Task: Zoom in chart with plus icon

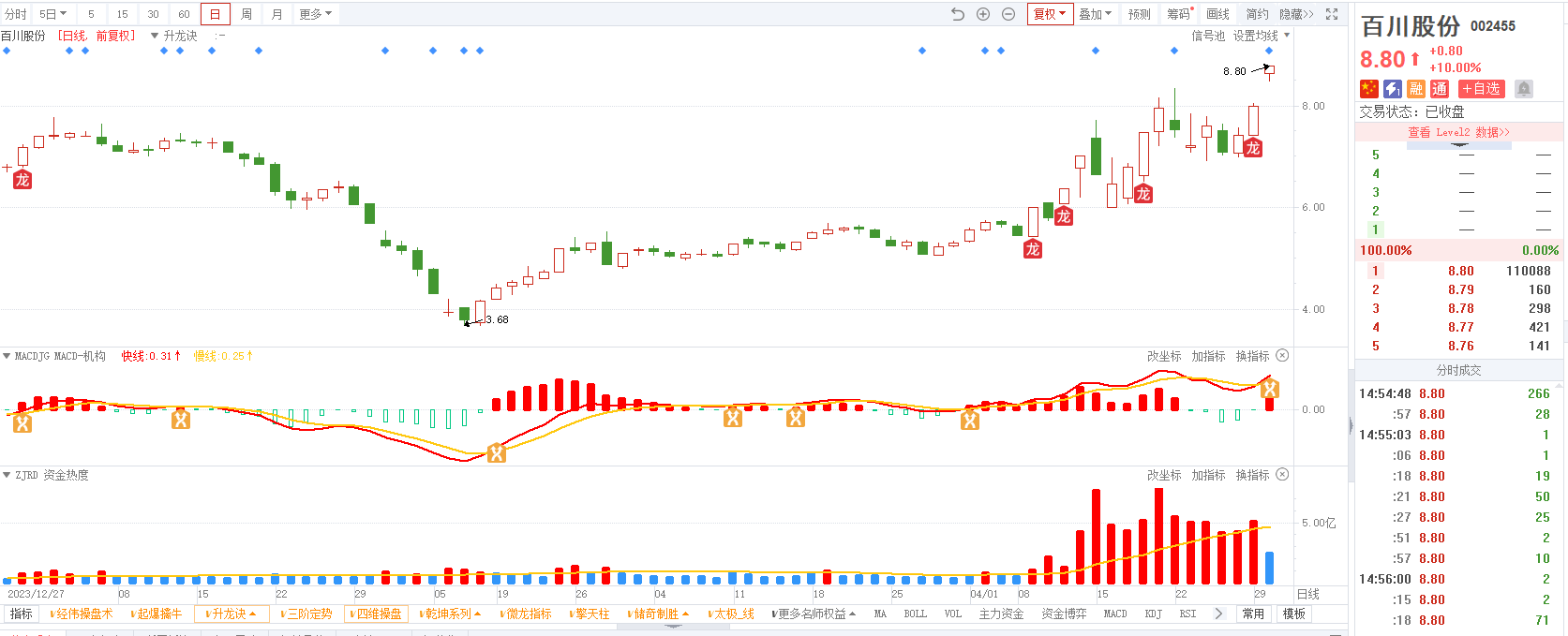Action: pyautogui.click(x=983, y=14)
